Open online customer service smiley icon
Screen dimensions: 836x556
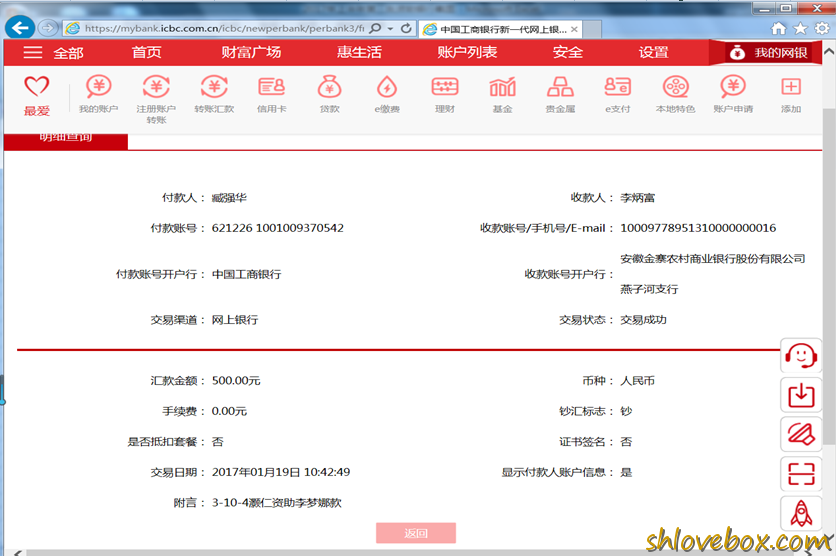801,356
